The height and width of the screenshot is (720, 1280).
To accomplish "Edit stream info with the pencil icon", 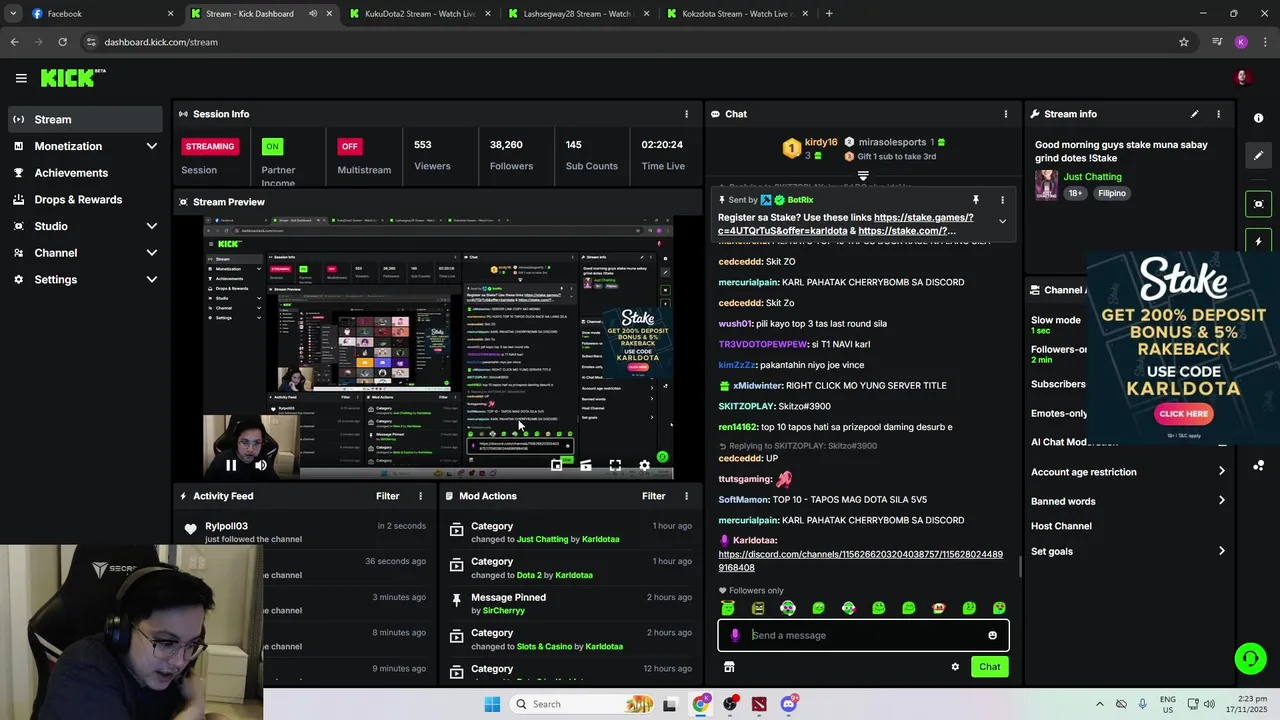I will click(1194, 114).
